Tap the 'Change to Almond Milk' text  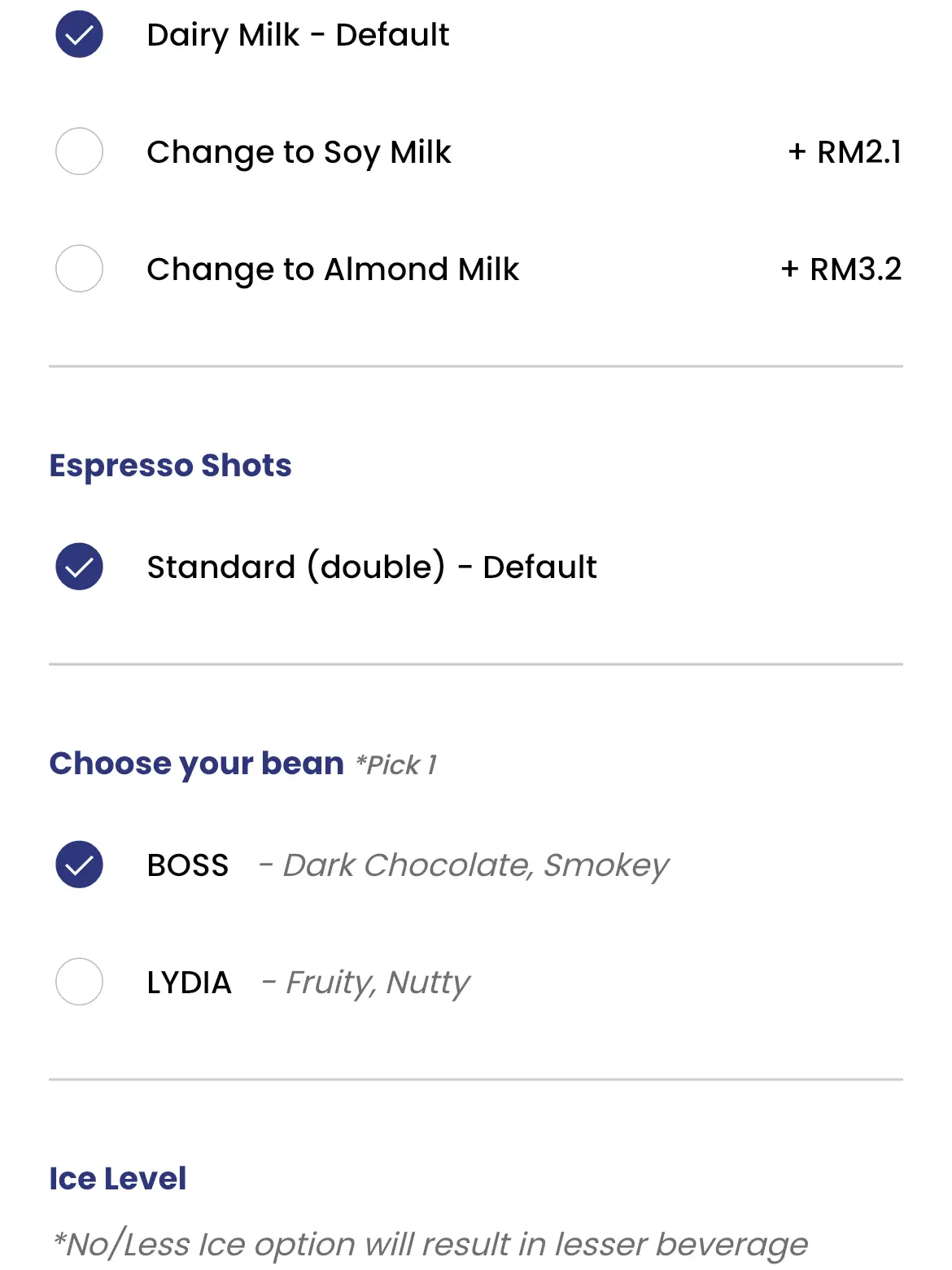(332, 269)
